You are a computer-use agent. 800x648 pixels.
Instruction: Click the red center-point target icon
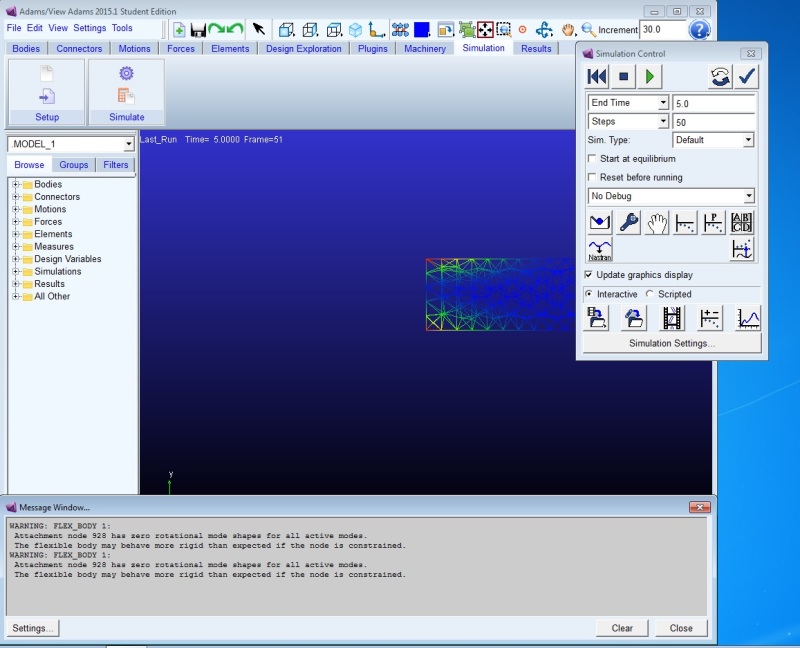(522, 30)
